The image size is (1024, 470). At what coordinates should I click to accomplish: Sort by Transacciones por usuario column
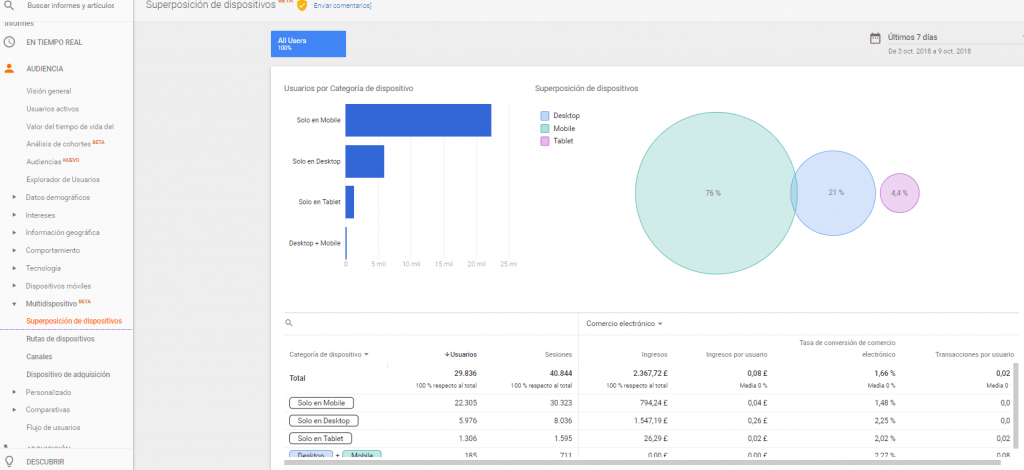click(974, 354)
